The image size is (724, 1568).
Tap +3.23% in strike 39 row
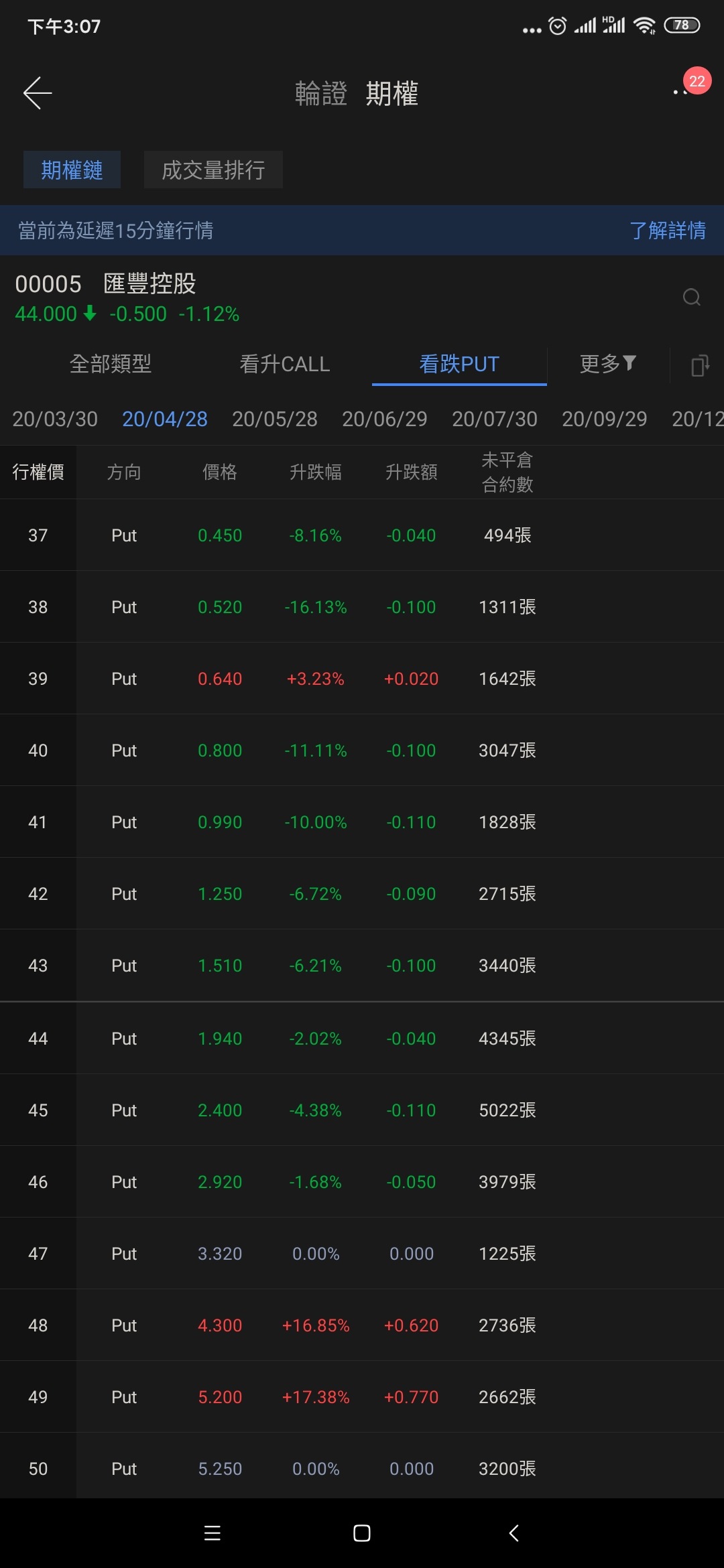tap(316, 679)
